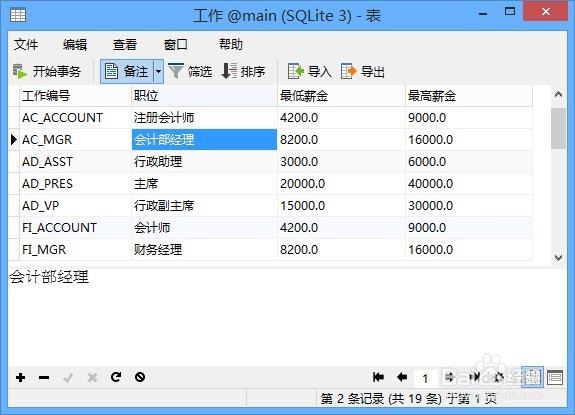The image size is (575, 415).
Task: Click the refresh icon
Action: 116,377
